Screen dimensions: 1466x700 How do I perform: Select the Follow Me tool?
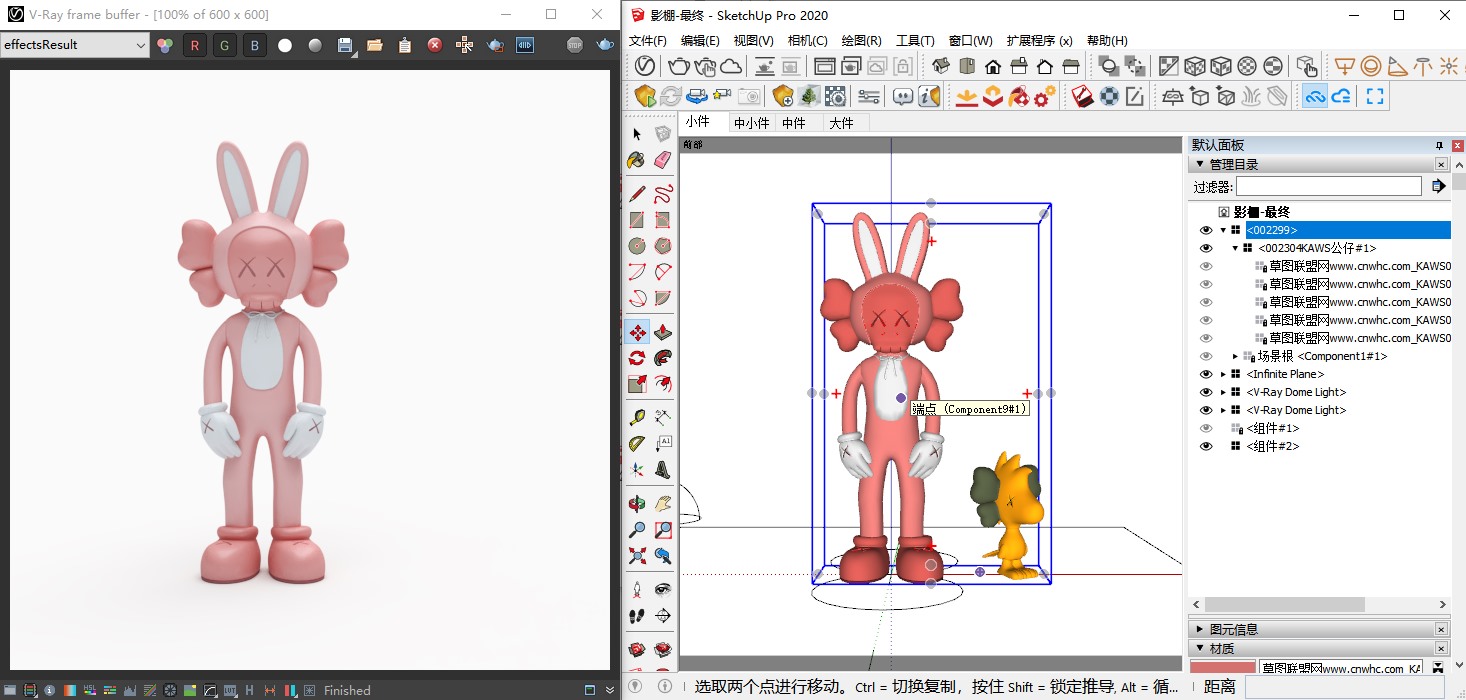pos(663,358)
